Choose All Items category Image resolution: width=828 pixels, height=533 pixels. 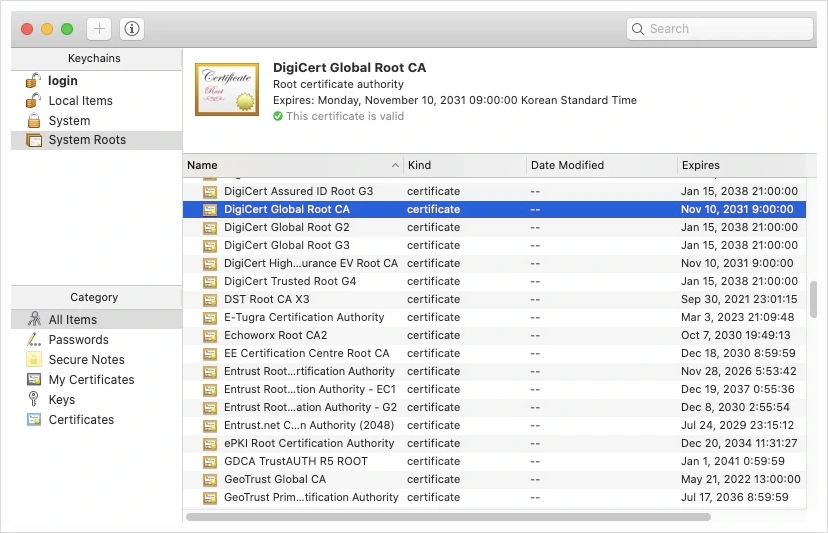tap(97, 320)
